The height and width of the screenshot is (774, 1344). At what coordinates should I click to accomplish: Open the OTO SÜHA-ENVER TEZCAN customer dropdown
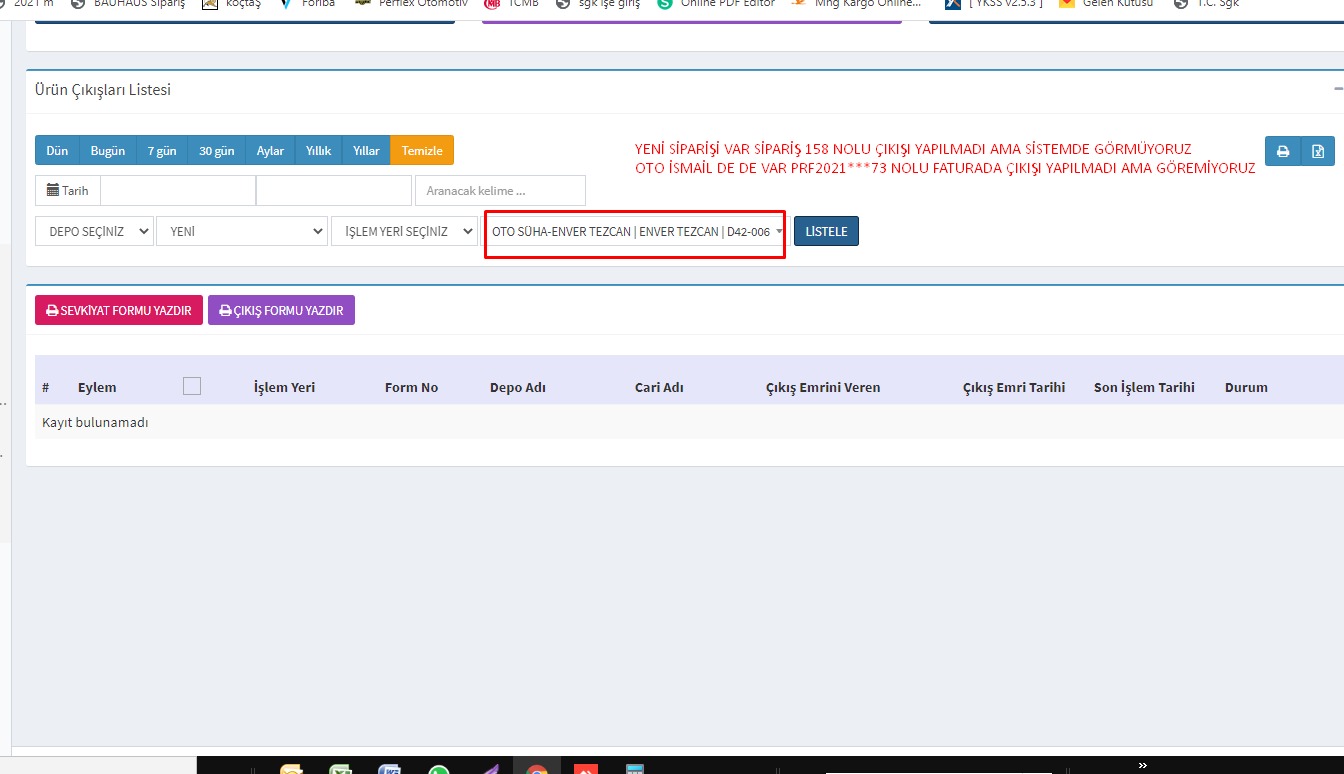636,231
